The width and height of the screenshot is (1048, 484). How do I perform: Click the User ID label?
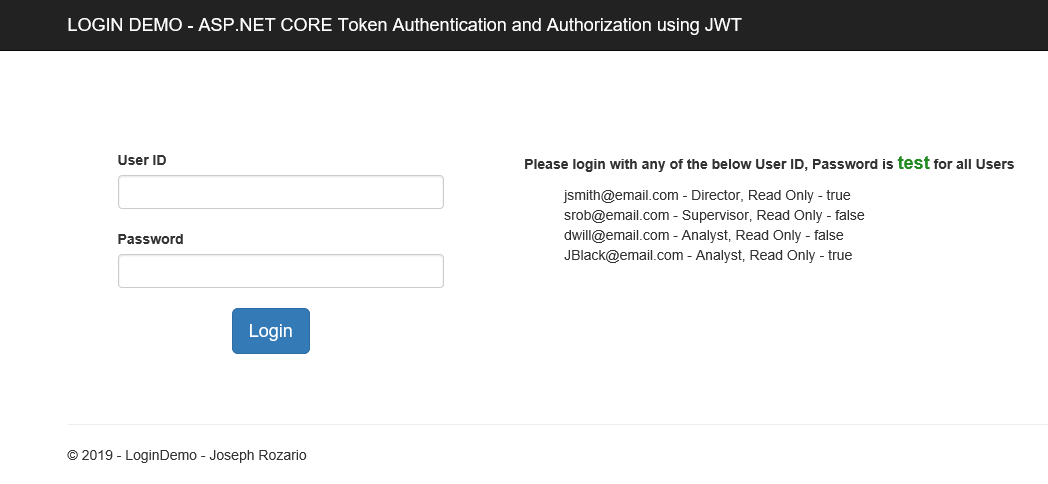click(x=142, y=160)
